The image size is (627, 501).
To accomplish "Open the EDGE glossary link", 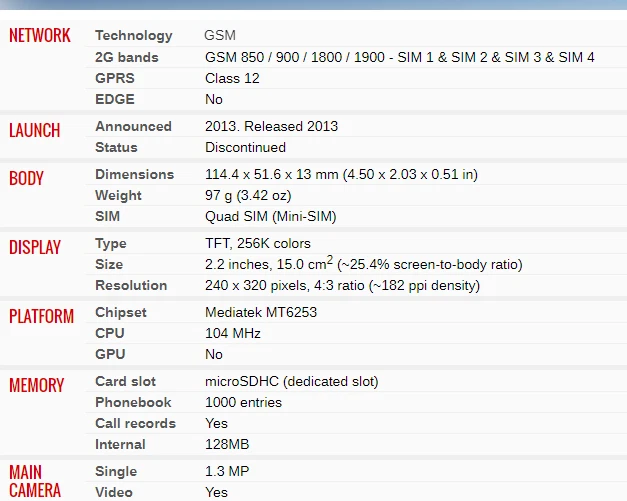I will tap(114, 99).
